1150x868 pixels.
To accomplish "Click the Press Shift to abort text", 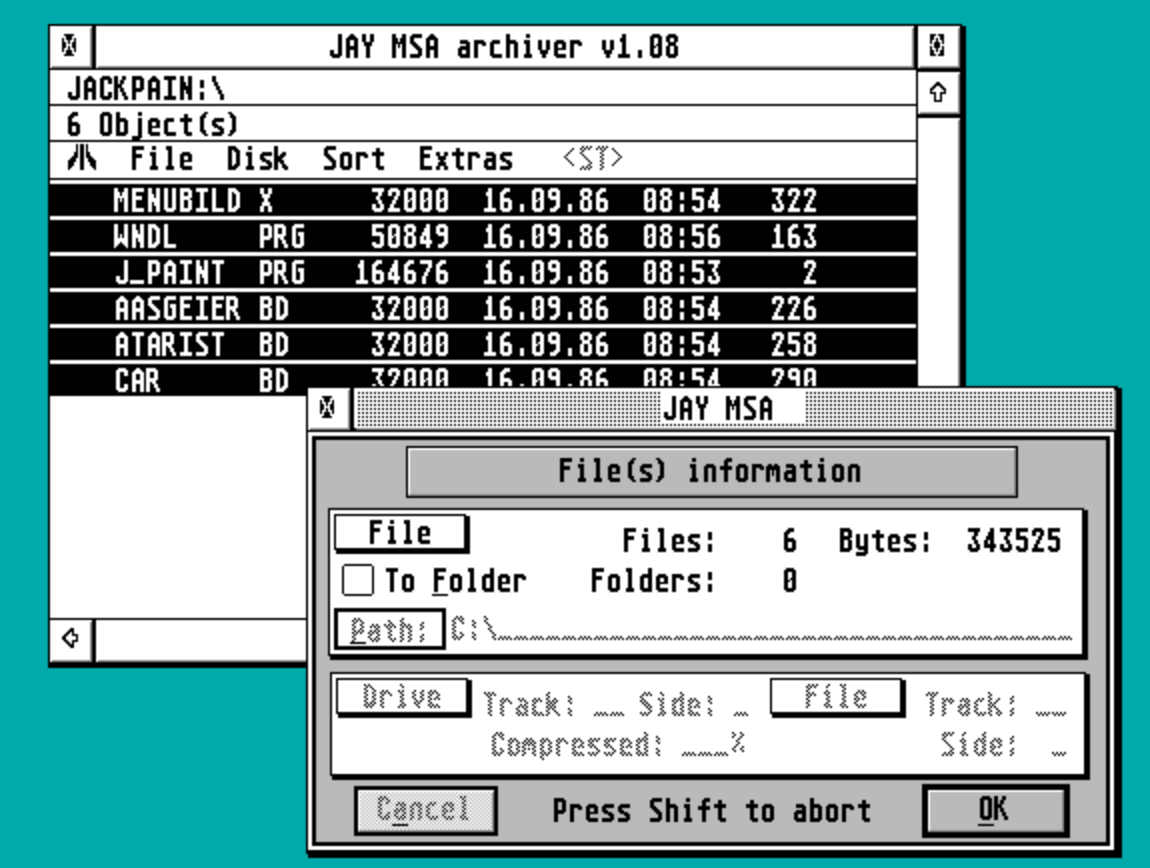I will coord(711,811).
